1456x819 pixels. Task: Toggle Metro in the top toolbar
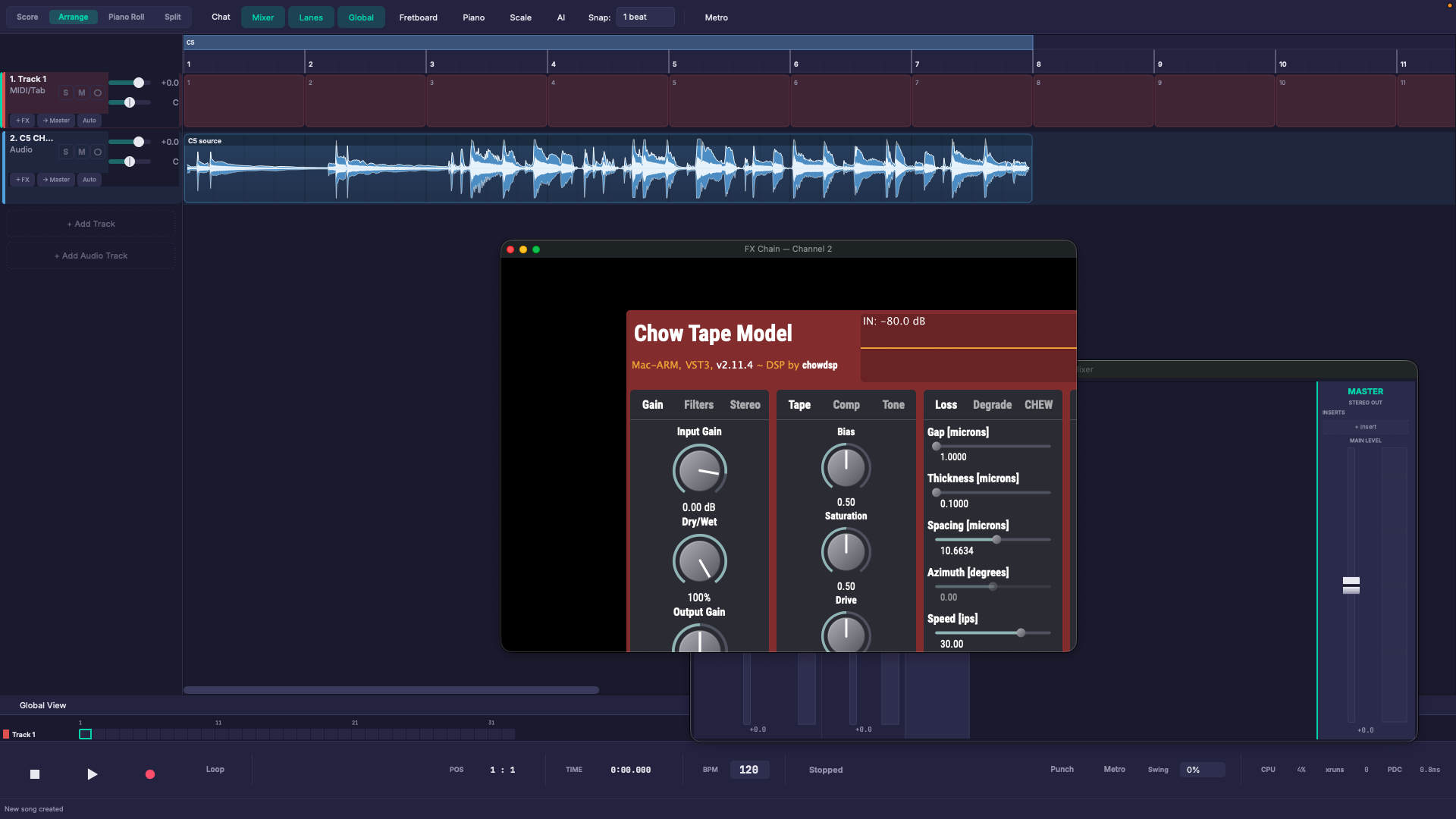[716, 17]
